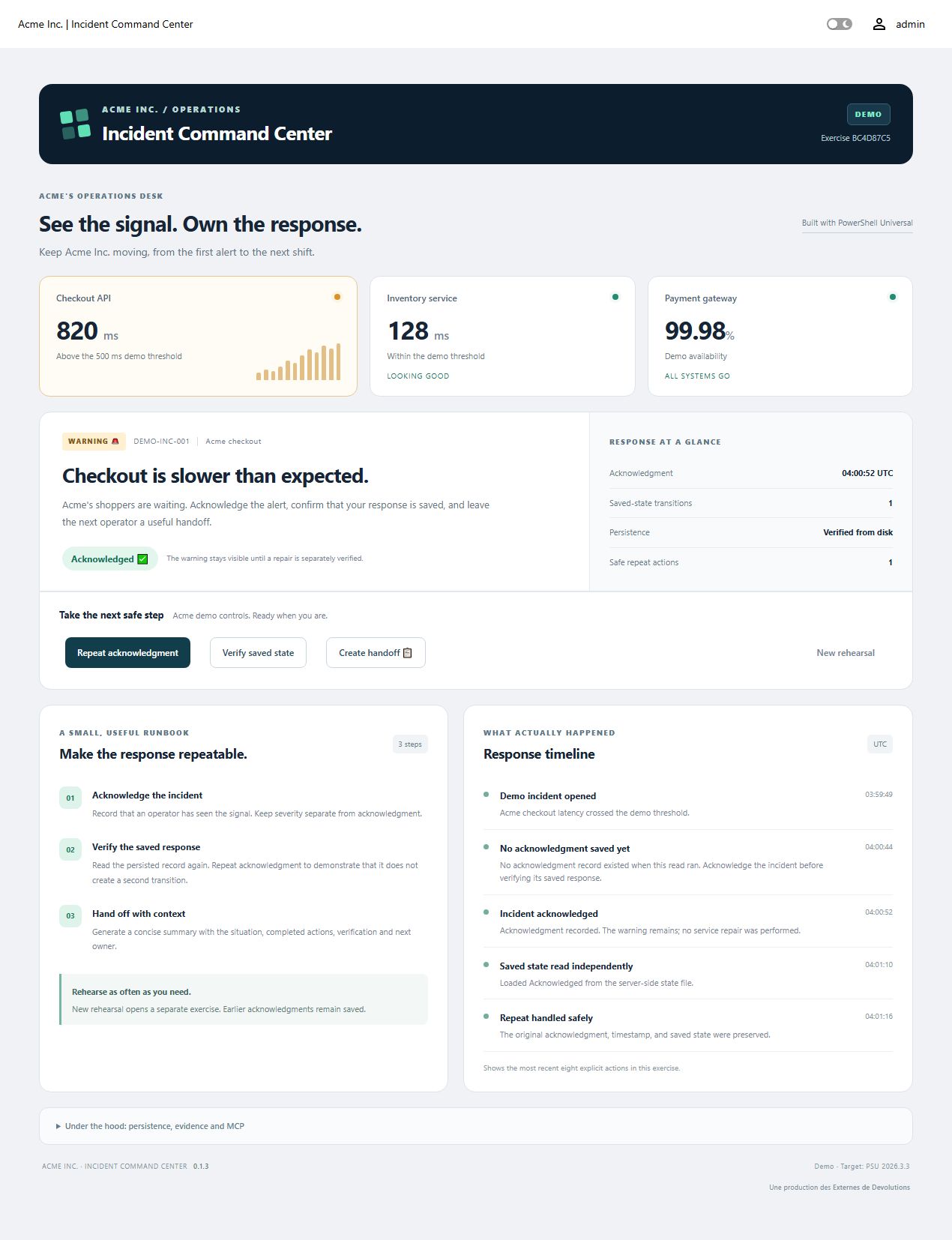
Task: Click the 03 step number badge
Action: click(70, 915)
